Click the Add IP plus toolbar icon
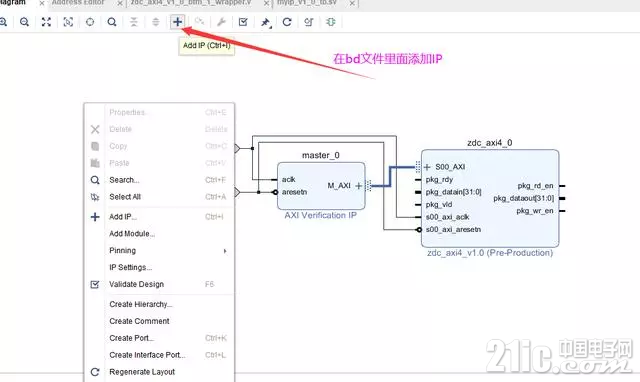The image size is (640, 382). pos(177,22)
